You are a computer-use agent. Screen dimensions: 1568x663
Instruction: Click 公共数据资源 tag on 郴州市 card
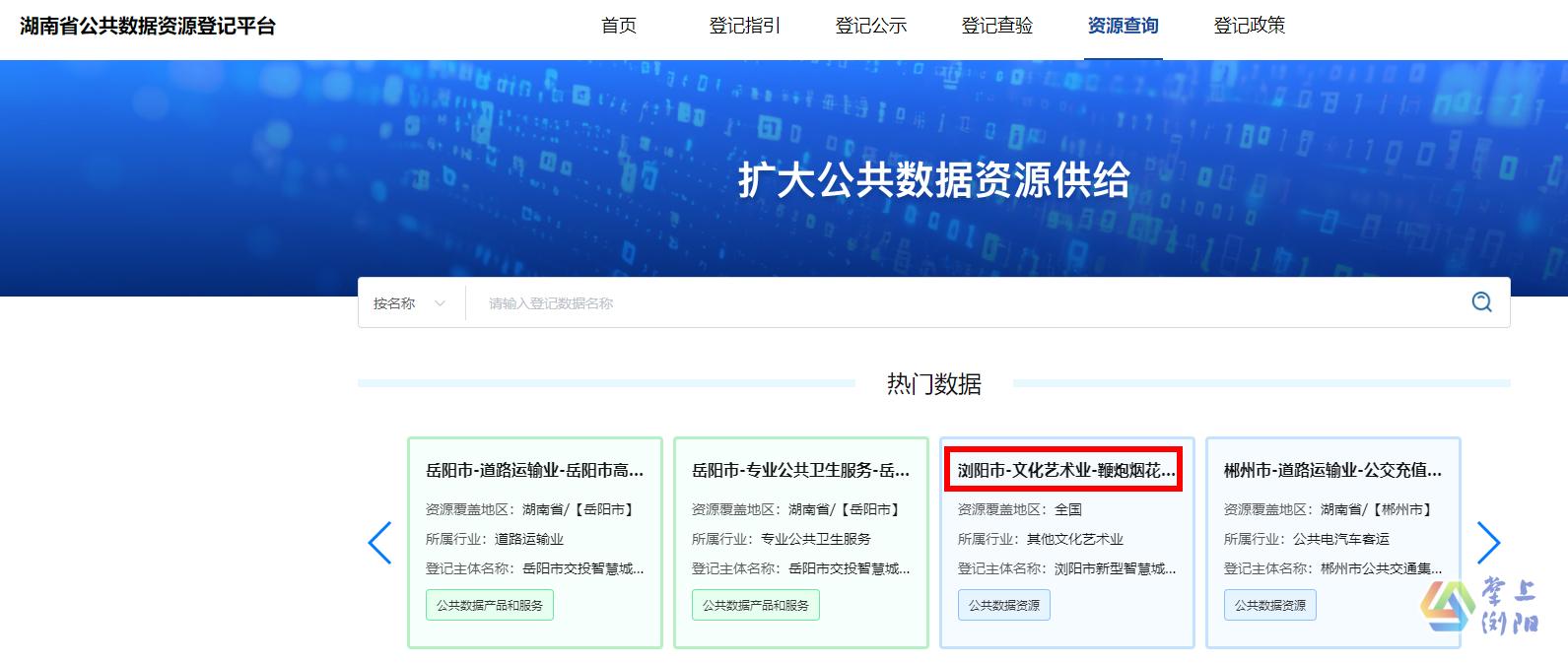click(1269, 605)
